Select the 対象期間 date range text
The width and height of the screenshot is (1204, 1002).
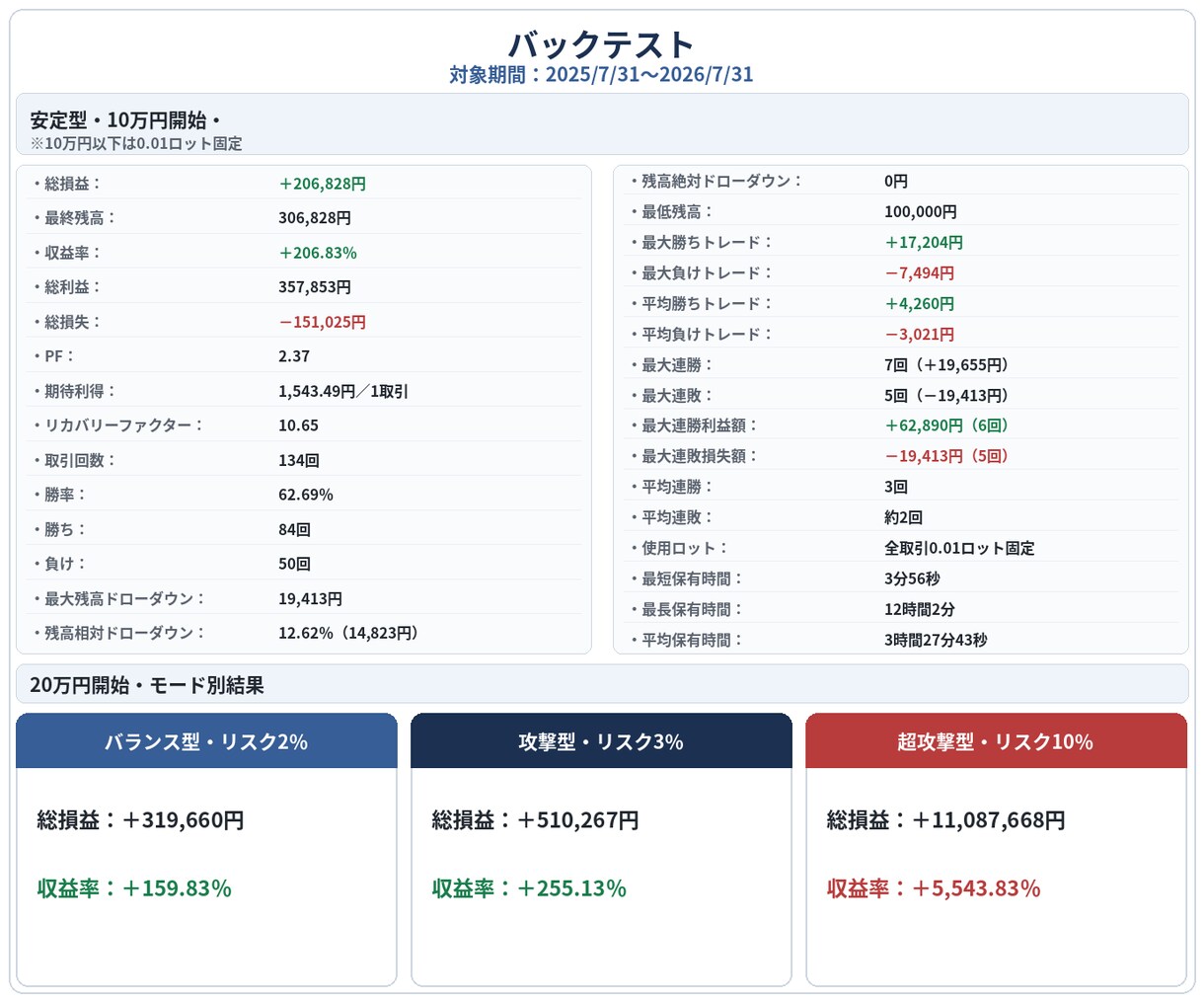click(x=602, y=75)
